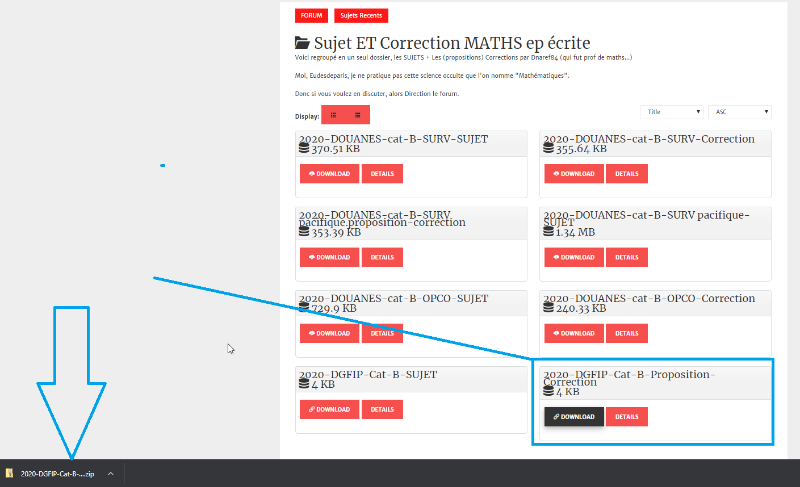Expand options chevron for downloaded zip file

tap(110, 473)
